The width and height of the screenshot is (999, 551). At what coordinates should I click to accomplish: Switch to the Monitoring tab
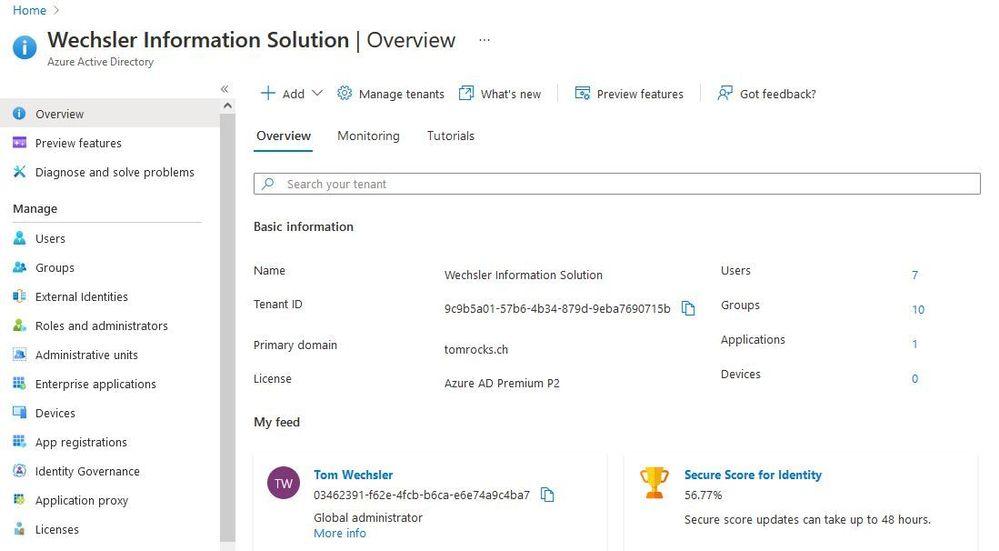coord(368,136)
